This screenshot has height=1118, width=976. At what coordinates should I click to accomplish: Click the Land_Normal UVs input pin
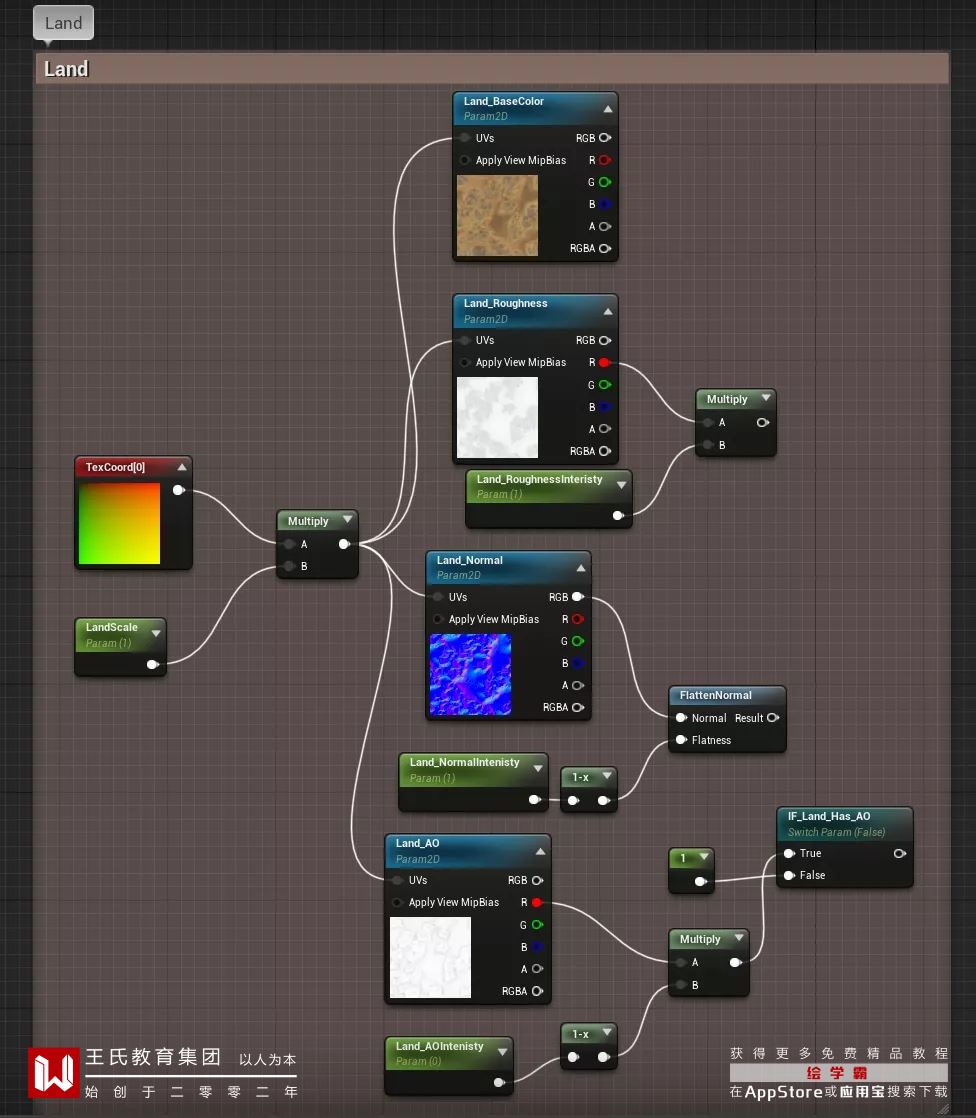(x=438, y=597)
